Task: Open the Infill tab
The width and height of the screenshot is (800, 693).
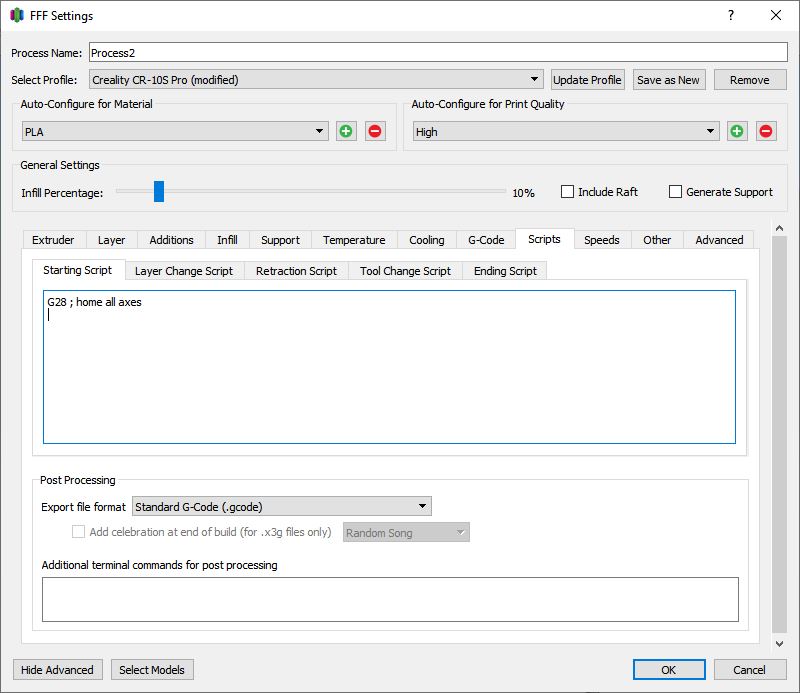Action: tap(227, 240)
